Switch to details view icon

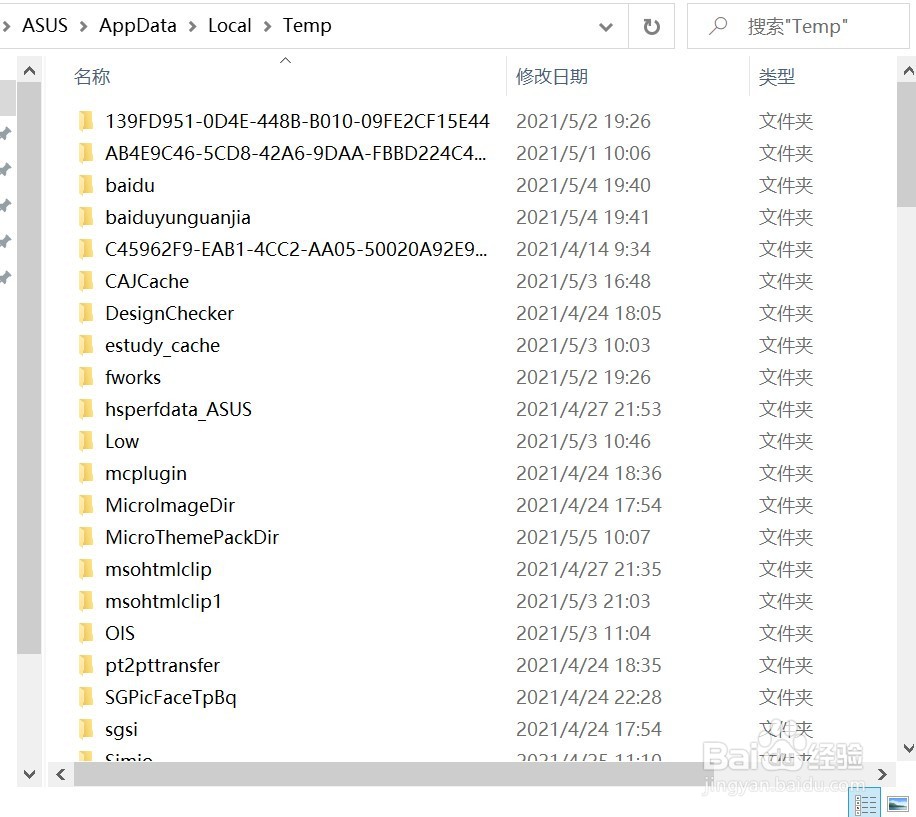tap(867, 804)
